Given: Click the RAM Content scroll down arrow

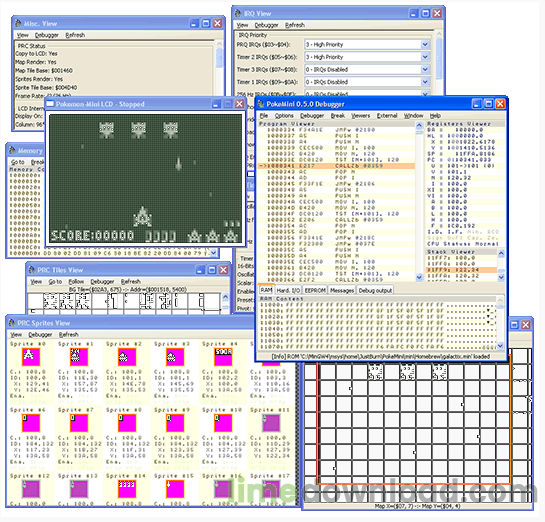Looking at the screenshot, I should click(500, 346).
